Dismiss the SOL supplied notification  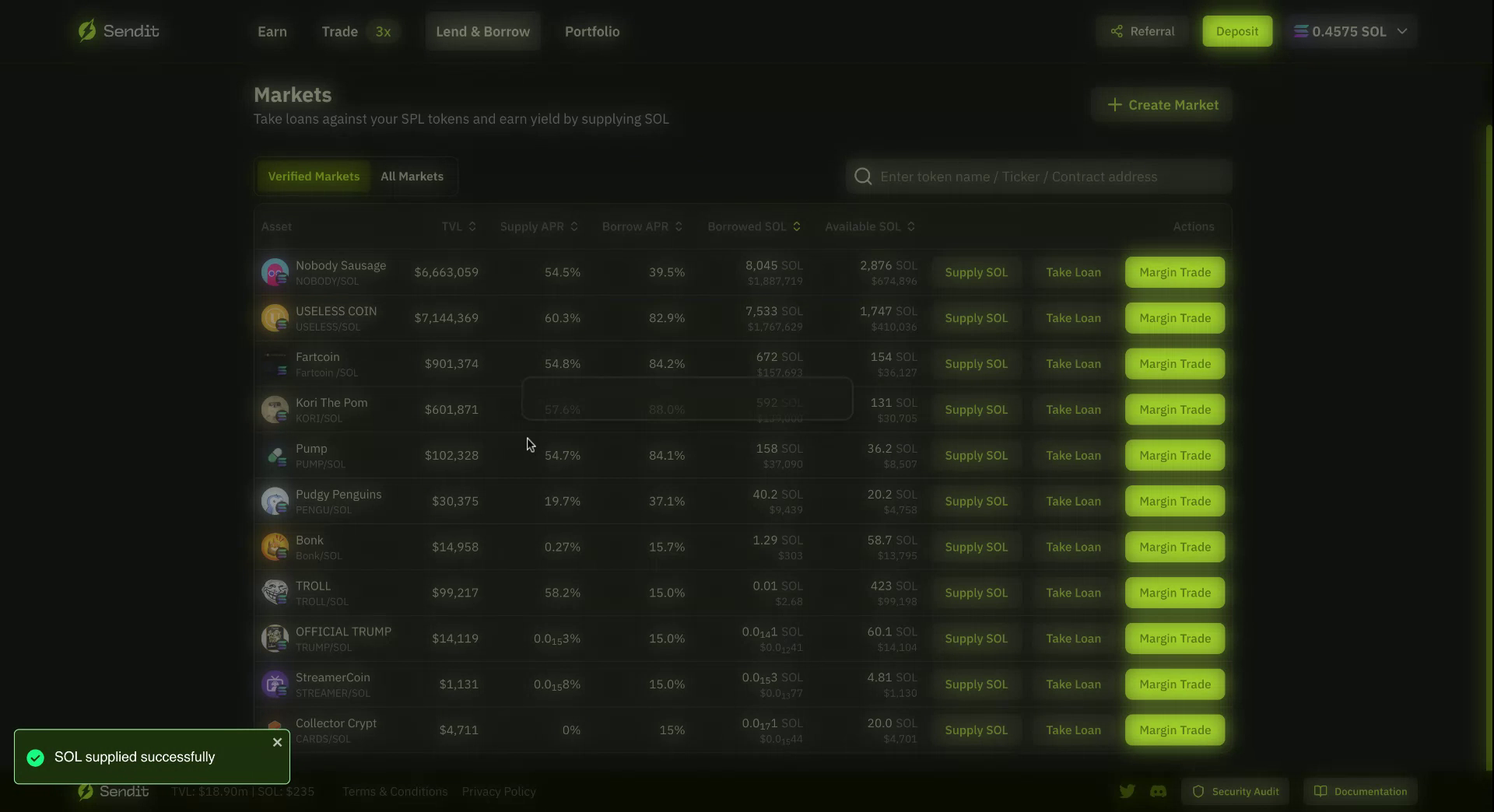coord(277,743)
